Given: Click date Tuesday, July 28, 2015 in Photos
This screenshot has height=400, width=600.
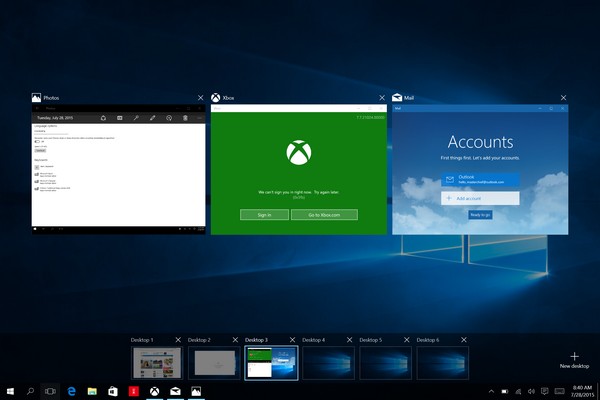Looking at the screenshot, I should point(55,118).
